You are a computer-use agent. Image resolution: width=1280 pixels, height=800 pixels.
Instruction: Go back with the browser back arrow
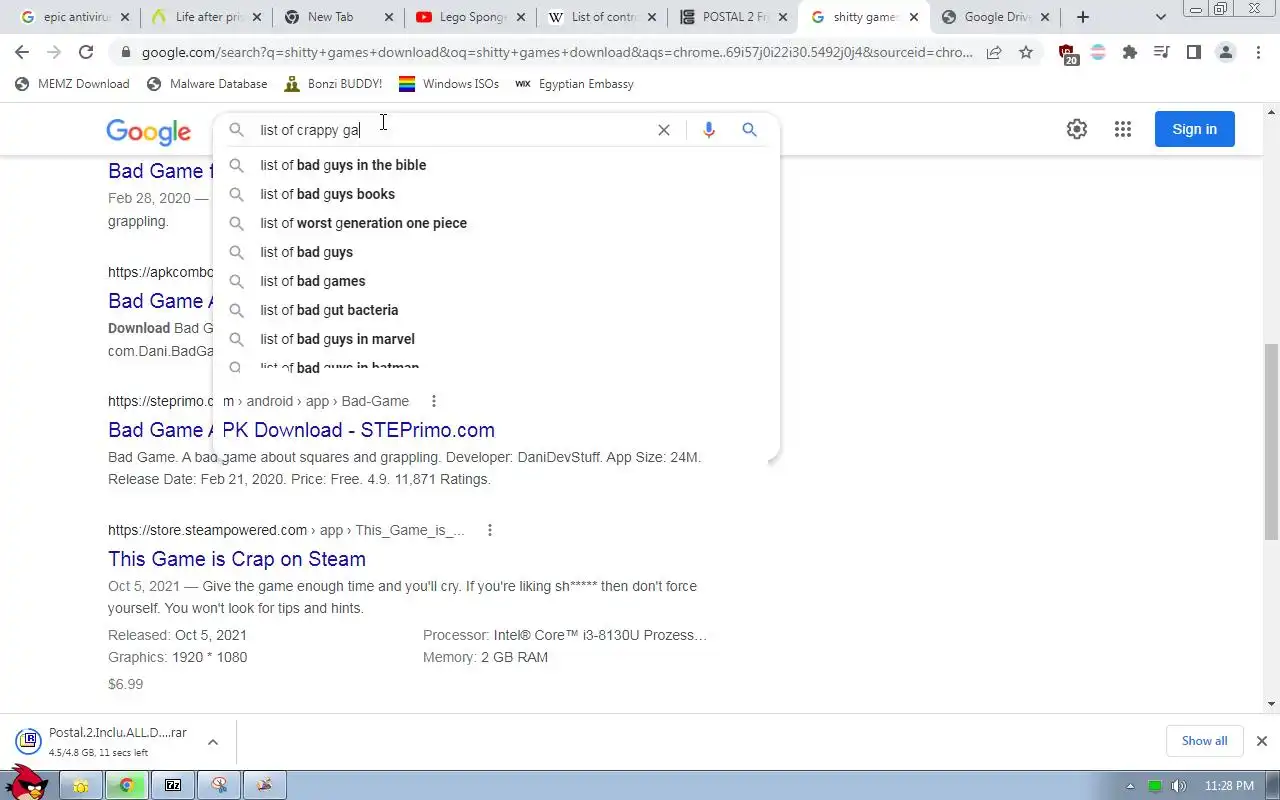pos(22,53)
